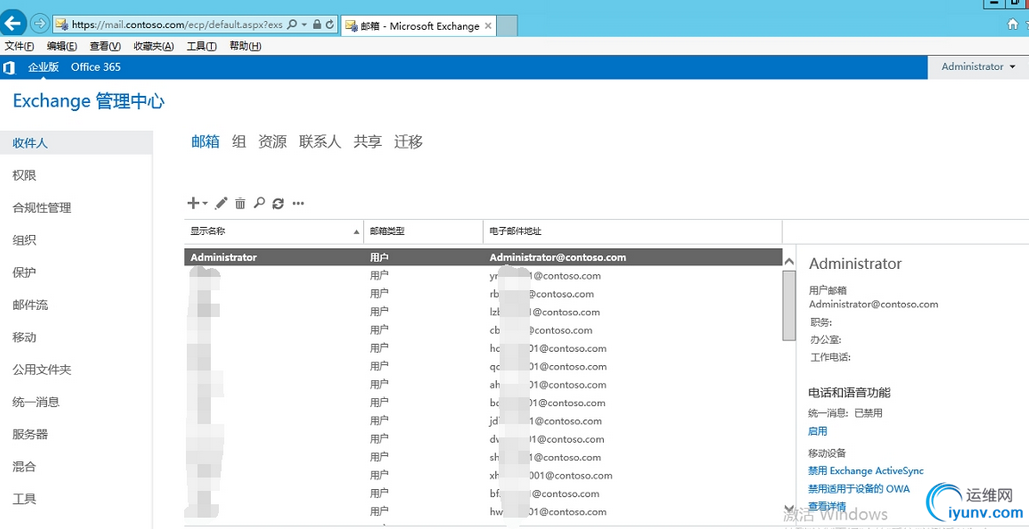Click the 邮箱类型 column header

coord(423,232)
